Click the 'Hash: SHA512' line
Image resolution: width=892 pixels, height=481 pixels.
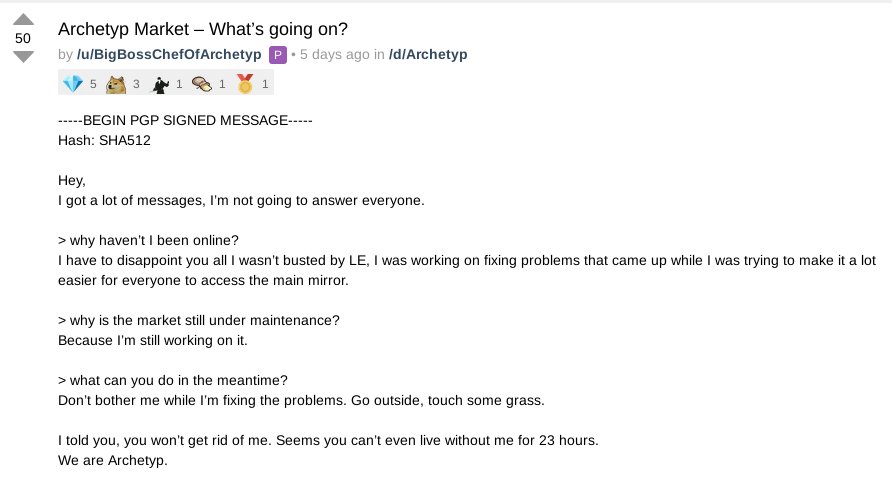pos(104,140)
